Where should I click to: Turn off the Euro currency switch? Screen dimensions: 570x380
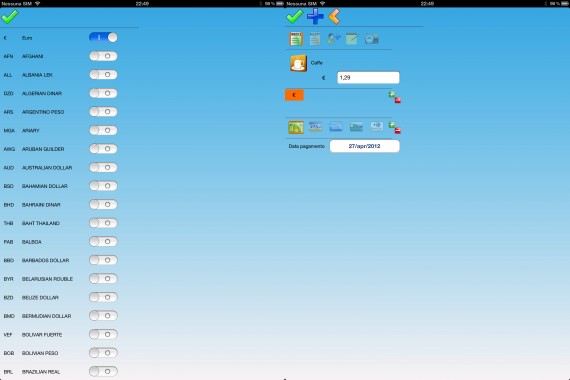tap(103, 37)
